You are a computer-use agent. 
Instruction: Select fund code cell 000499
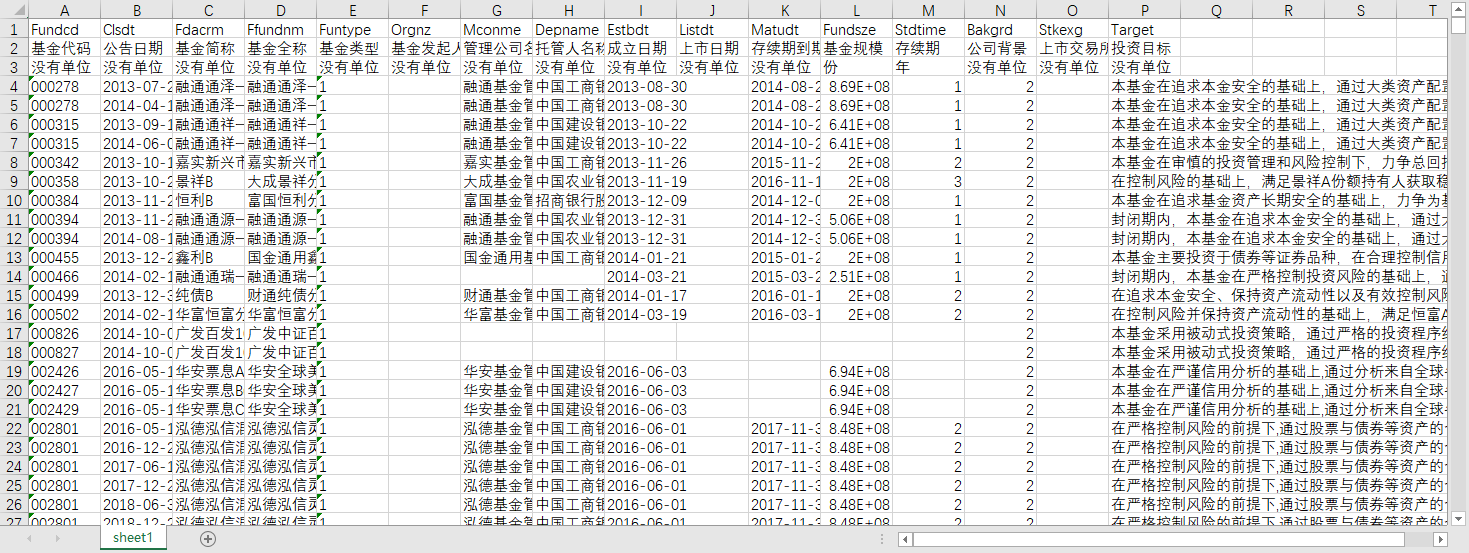pyautogui.click(x=64, y=295)
